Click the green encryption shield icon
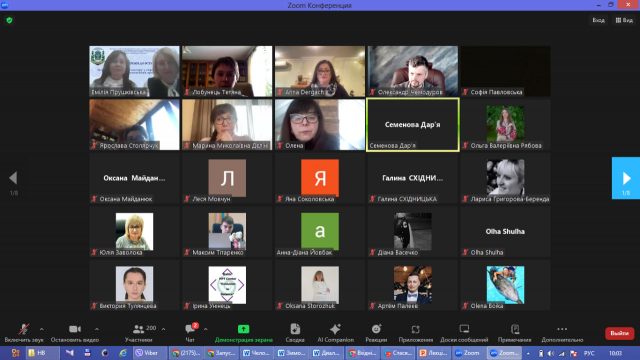This screenshot has height=360, width=640. [9, 20]
